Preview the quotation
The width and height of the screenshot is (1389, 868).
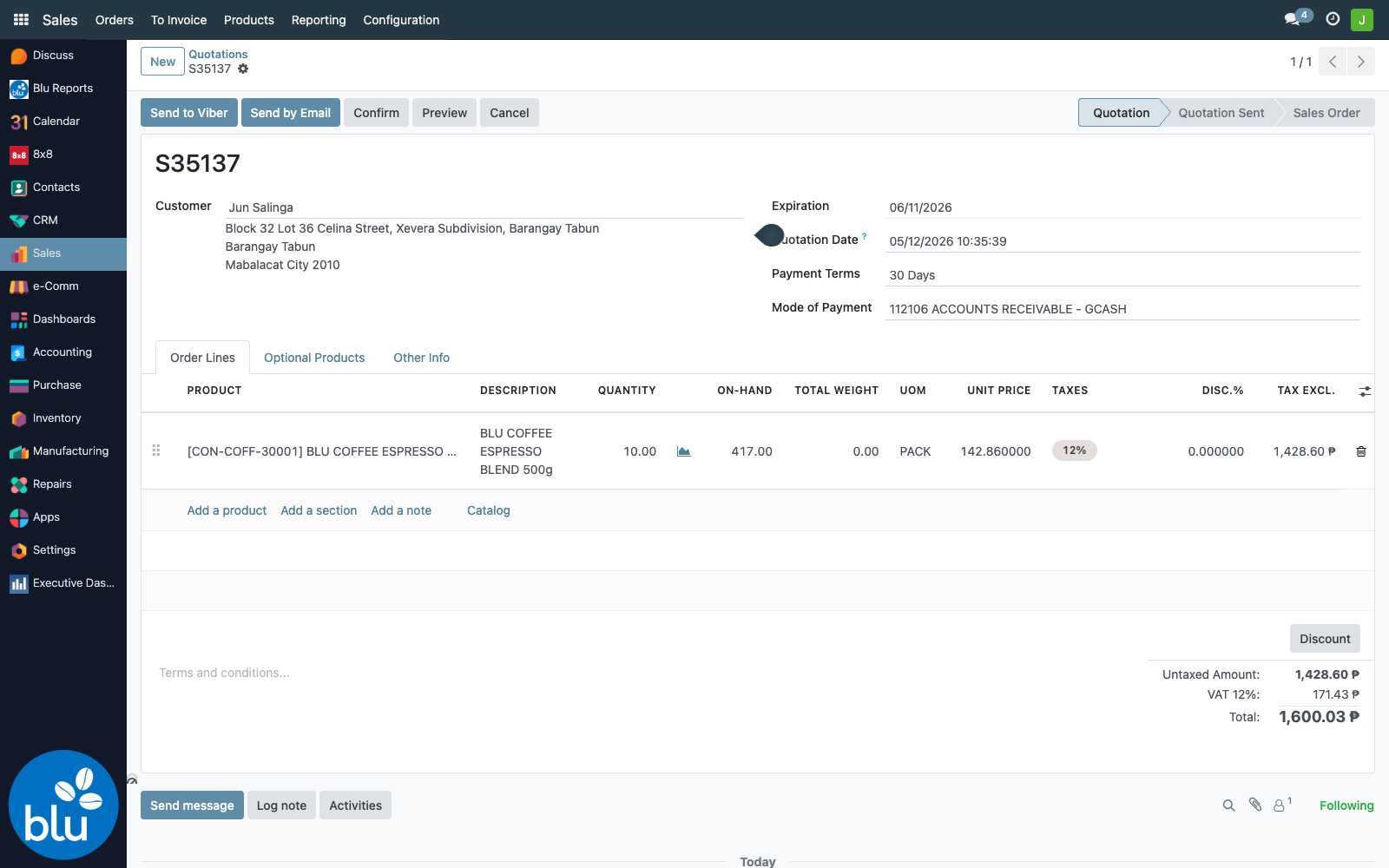tap(444, 113)
